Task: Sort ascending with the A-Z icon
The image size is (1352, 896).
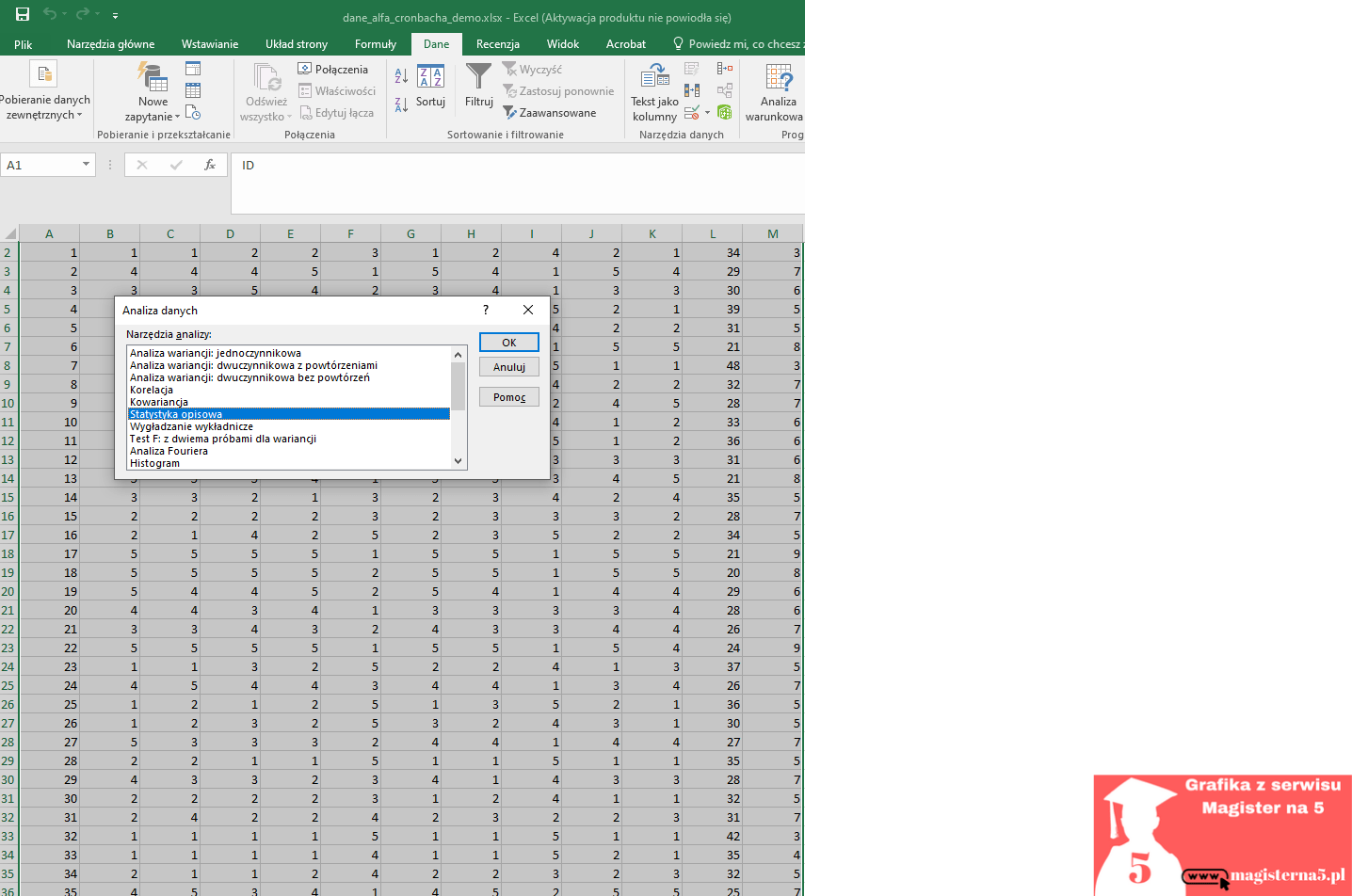Action: pos(401,76)
